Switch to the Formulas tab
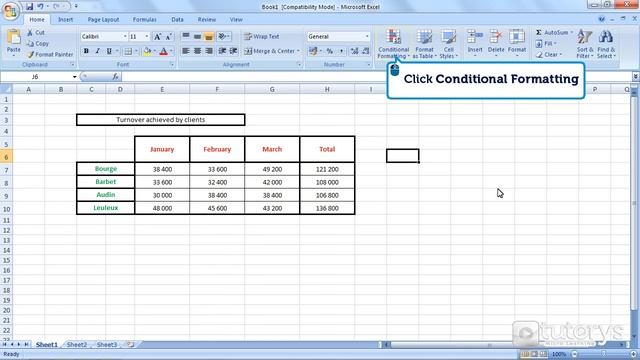The image size is (640, 360). click(x=144, y=20)
